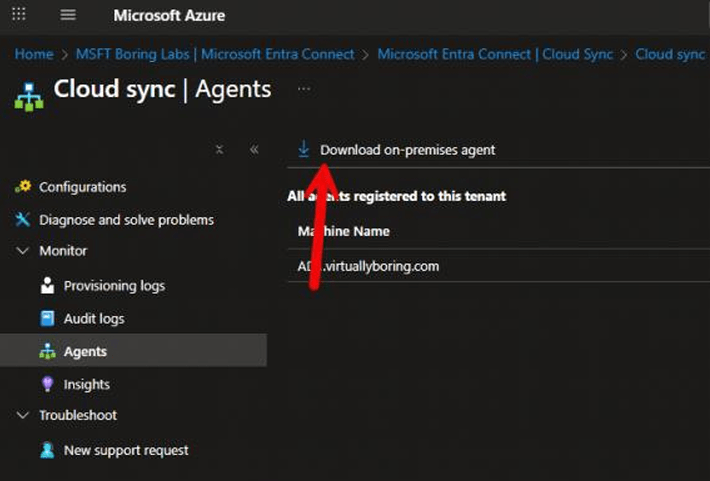
Task: Open Audit logs page
Action: 94,319
